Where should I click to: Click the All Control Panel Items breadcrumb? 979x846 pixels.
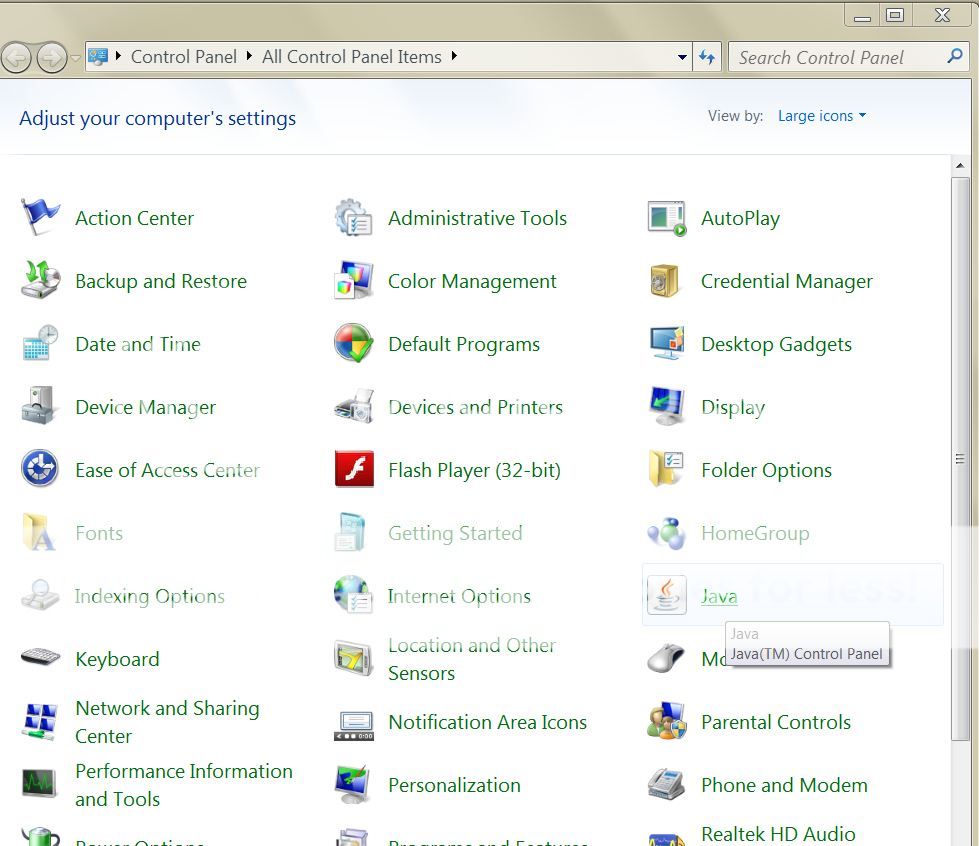pos(352,57)
